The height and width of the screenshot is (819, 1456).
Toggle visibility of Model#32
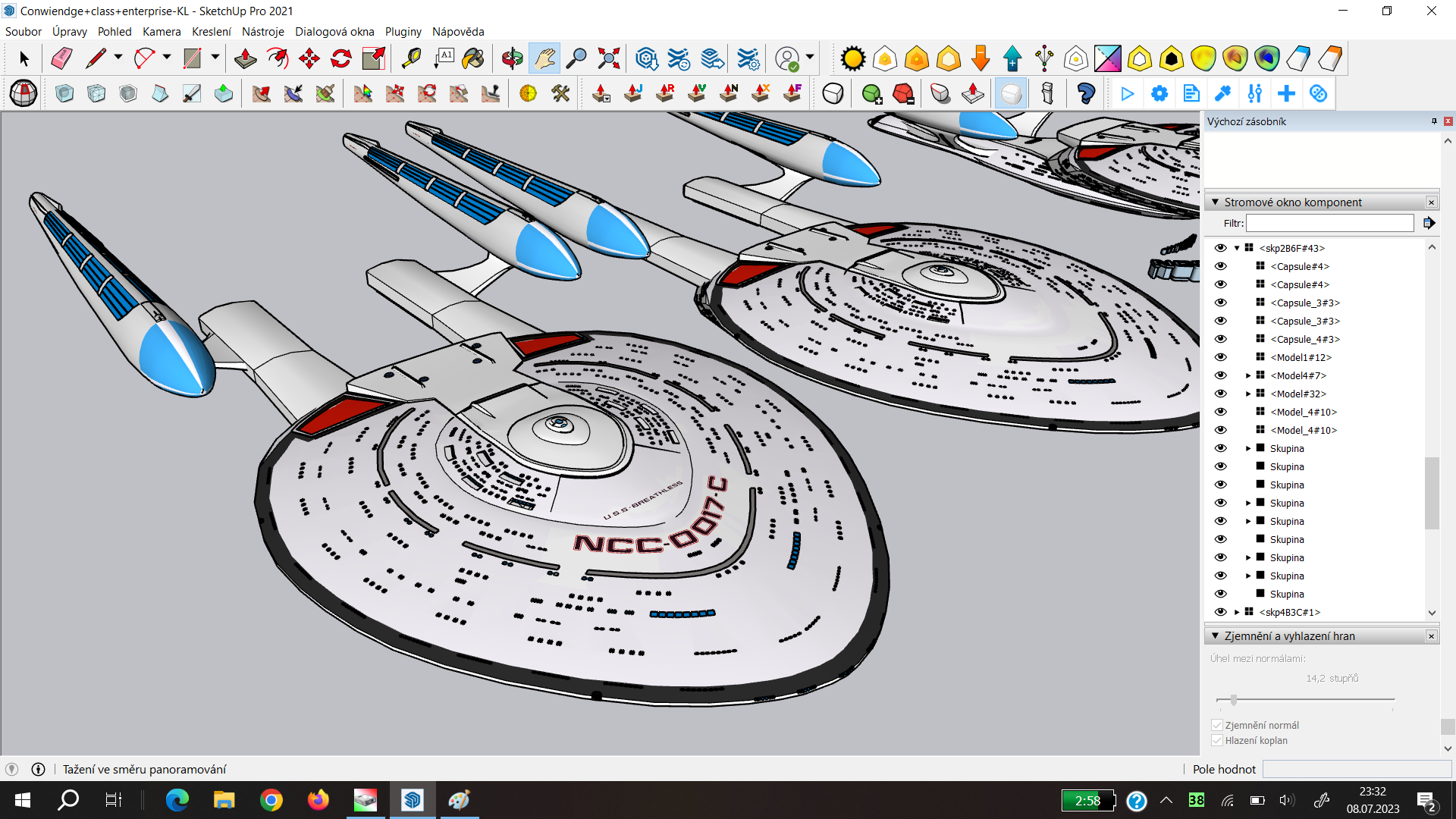click(1220, 394)
